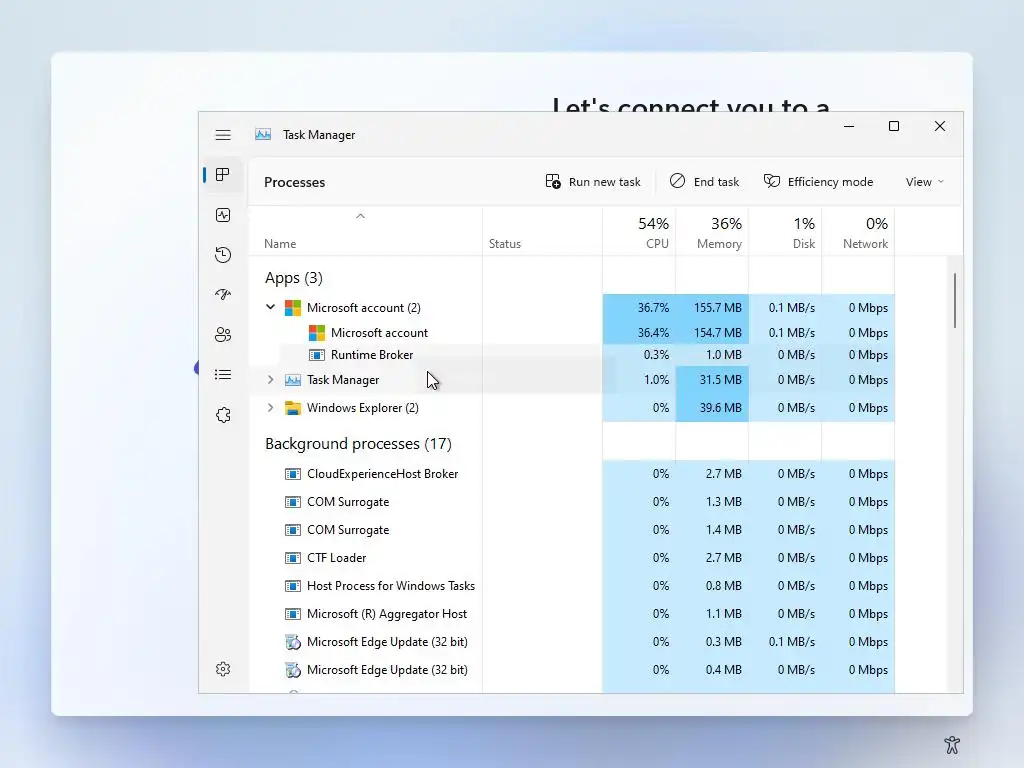The image size is (1024, 768).
Task: Open the App history sidebar icon
Action: (x=223, y=255)
